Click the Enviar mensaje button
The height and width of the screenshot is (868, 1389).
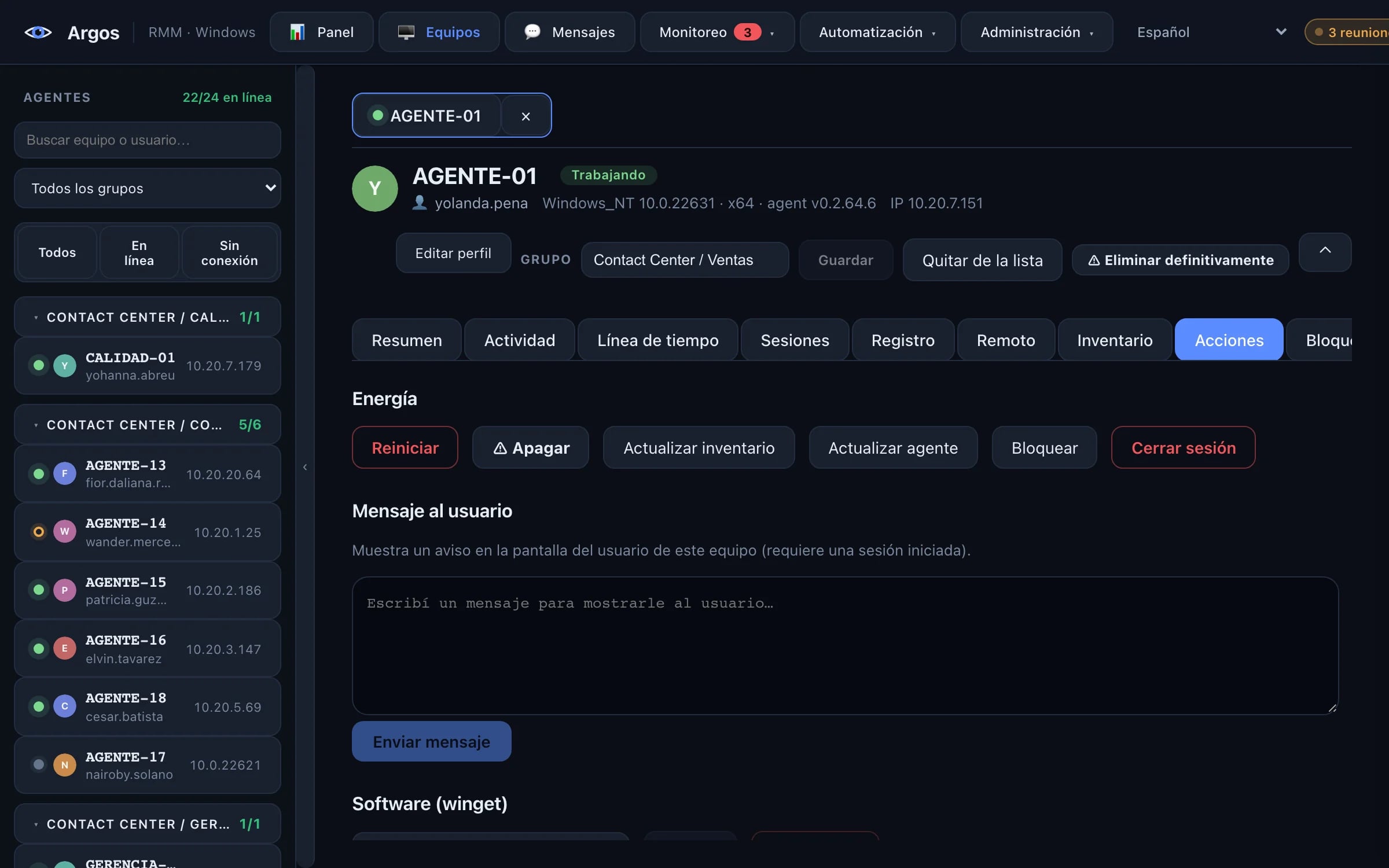tap(432, 741)
